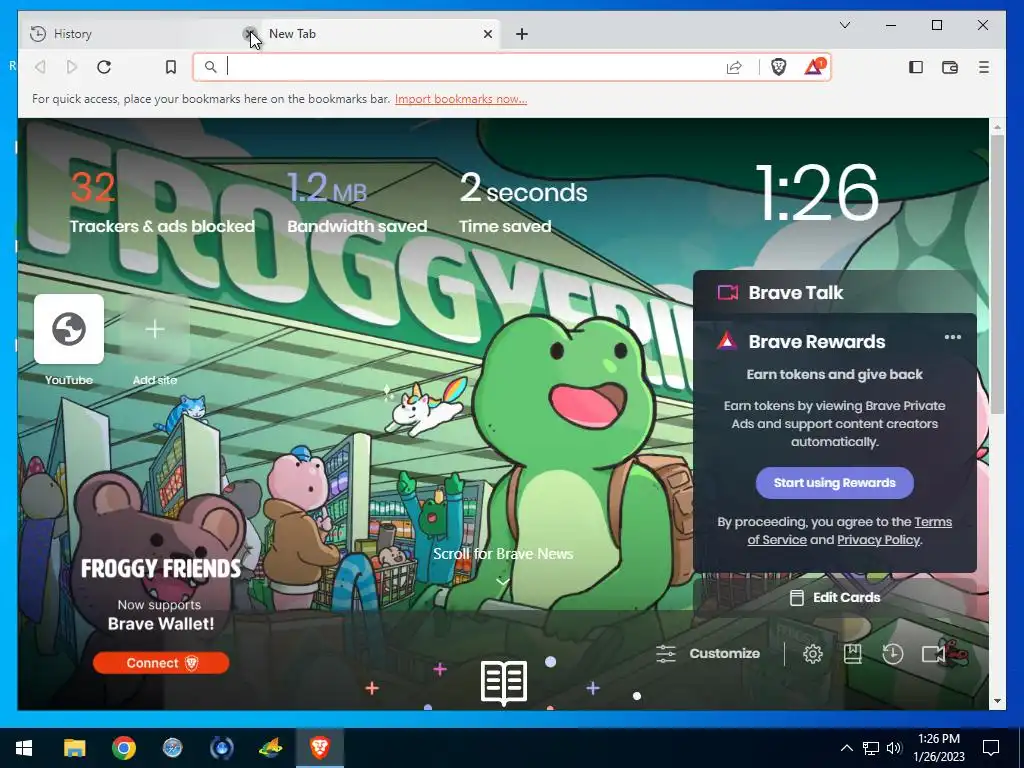The height and width of the screenshot is (768, 1024).
Task: Show hidden system tray icons chevron
Action: 846,748
